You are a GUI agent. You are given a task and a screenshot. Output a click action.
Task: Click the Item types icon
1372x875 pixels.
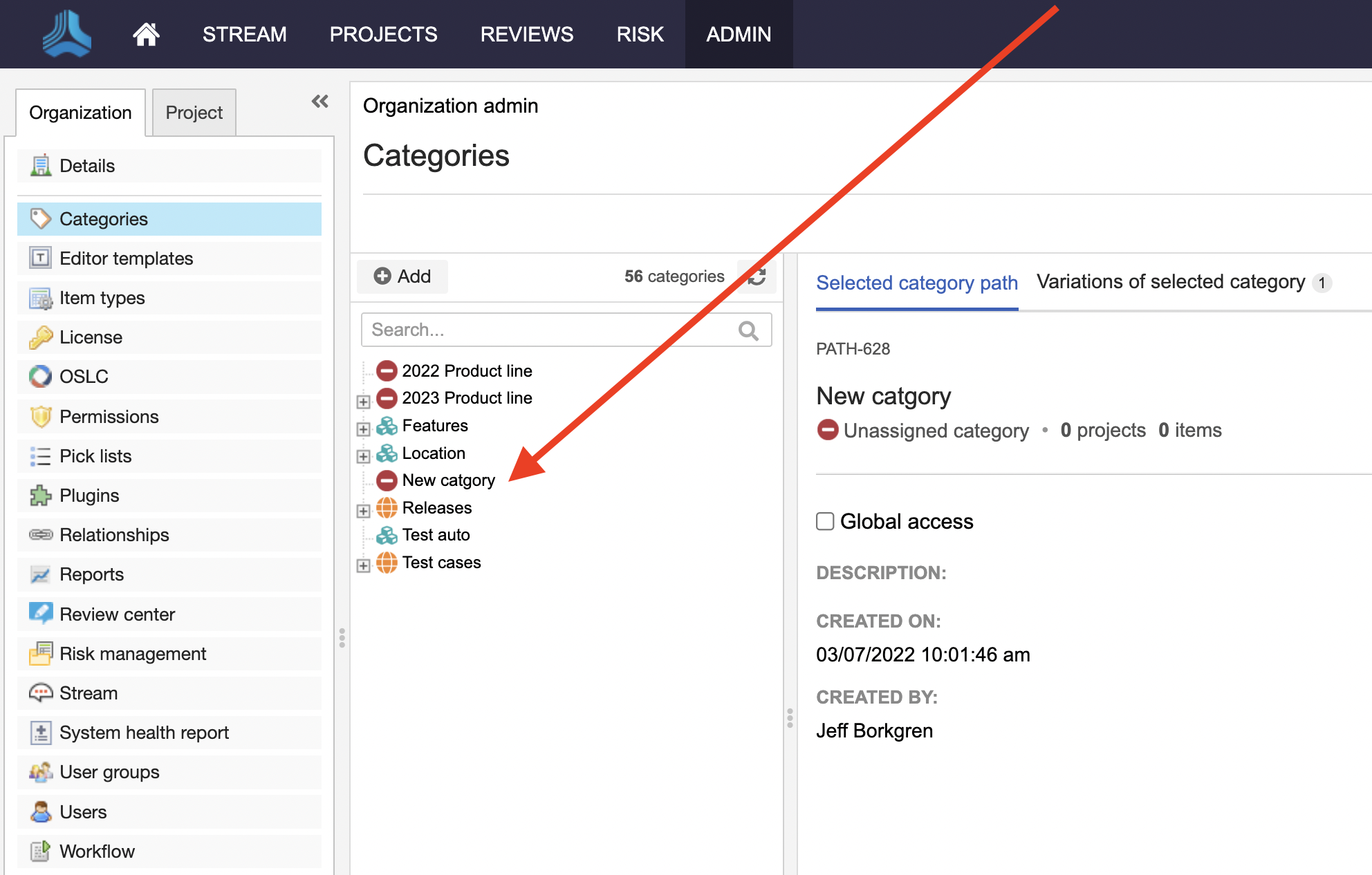pos(41,298)
